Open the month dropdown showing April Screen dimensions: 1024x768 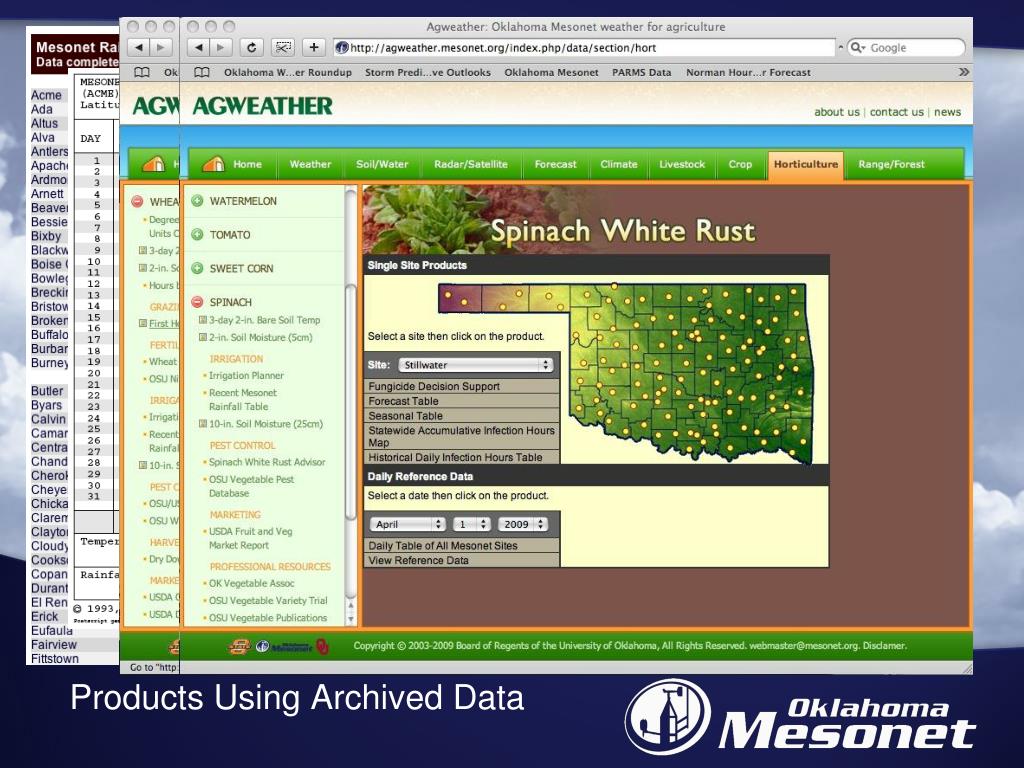(x=408, y=524)
